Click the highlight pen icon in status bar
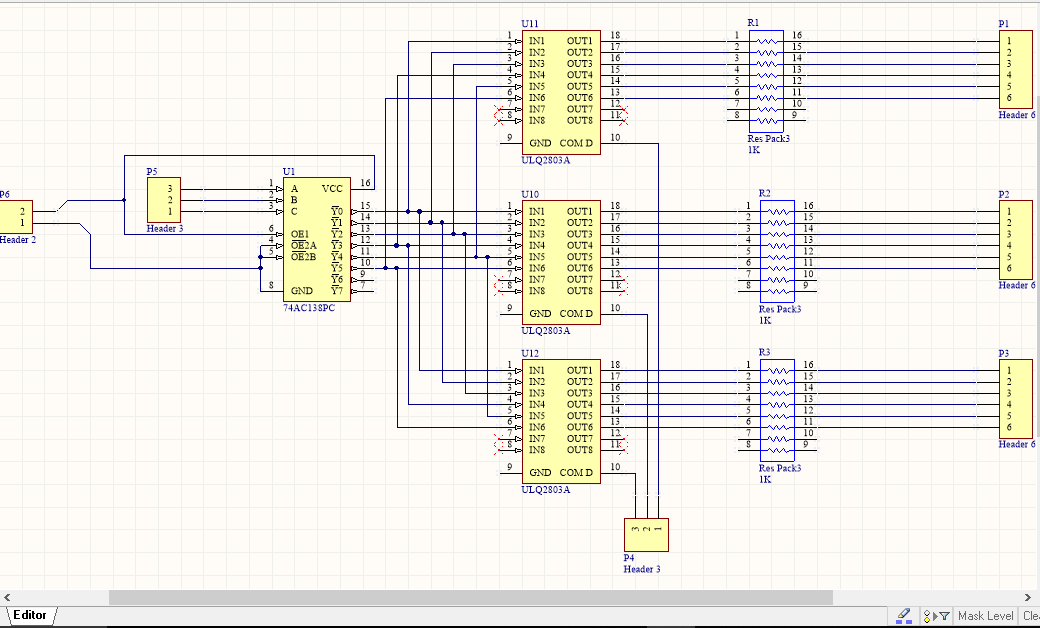 coord(904,615)
